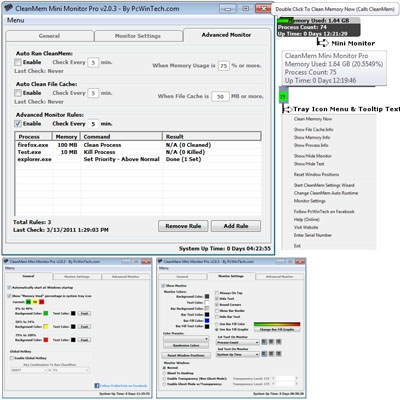Click the Process column header
400x400 pixels.
34,137
